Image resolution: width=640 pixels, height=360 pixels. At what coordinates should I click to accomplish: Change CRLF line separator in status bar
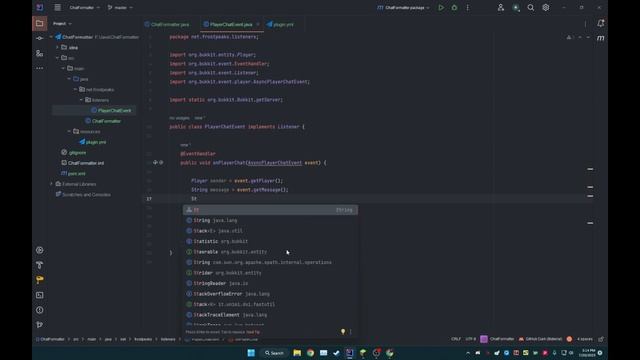(x=456, y=339)
